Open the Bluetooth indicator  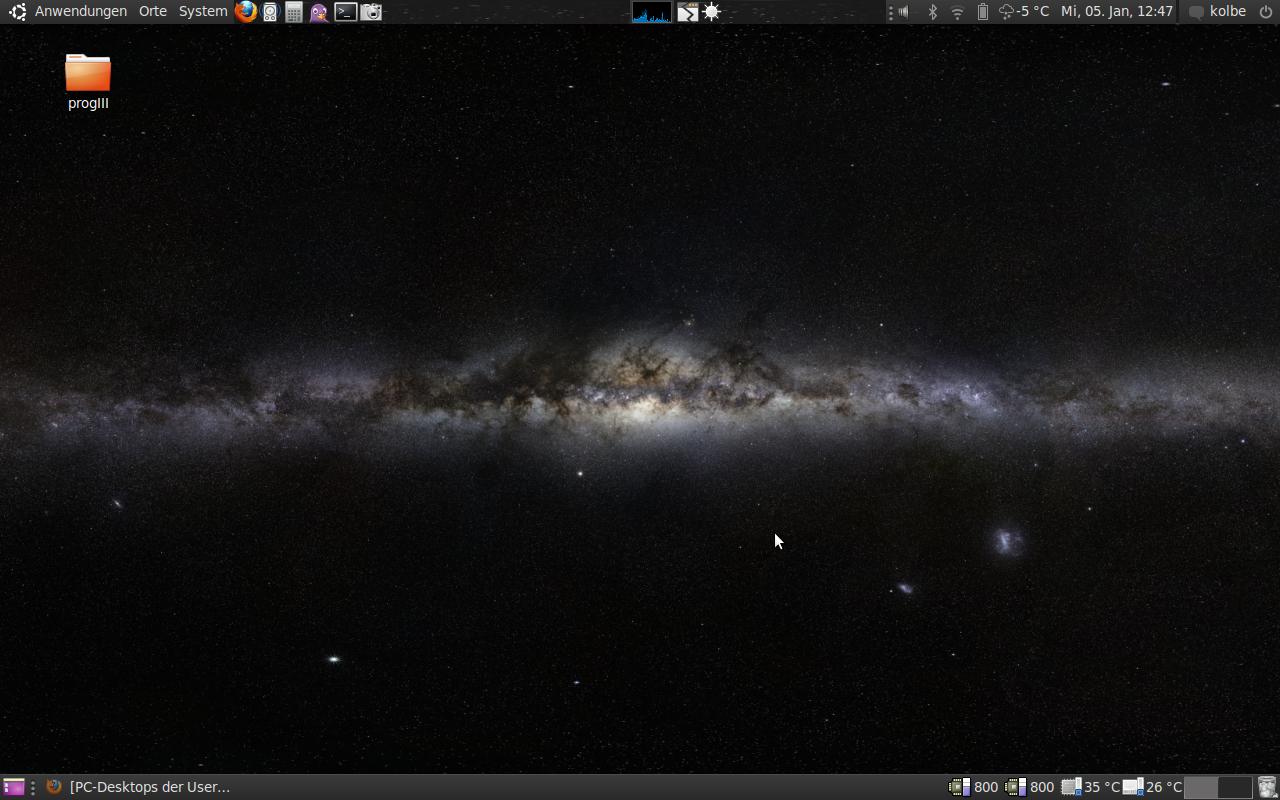[x=932, y=12]
